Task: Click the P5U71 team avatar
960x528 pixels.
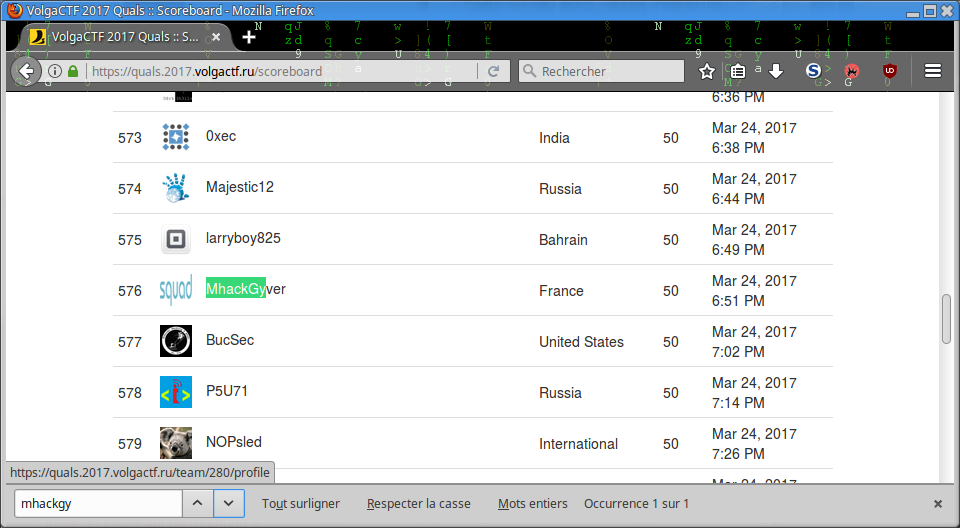Action: coord(176,392)
